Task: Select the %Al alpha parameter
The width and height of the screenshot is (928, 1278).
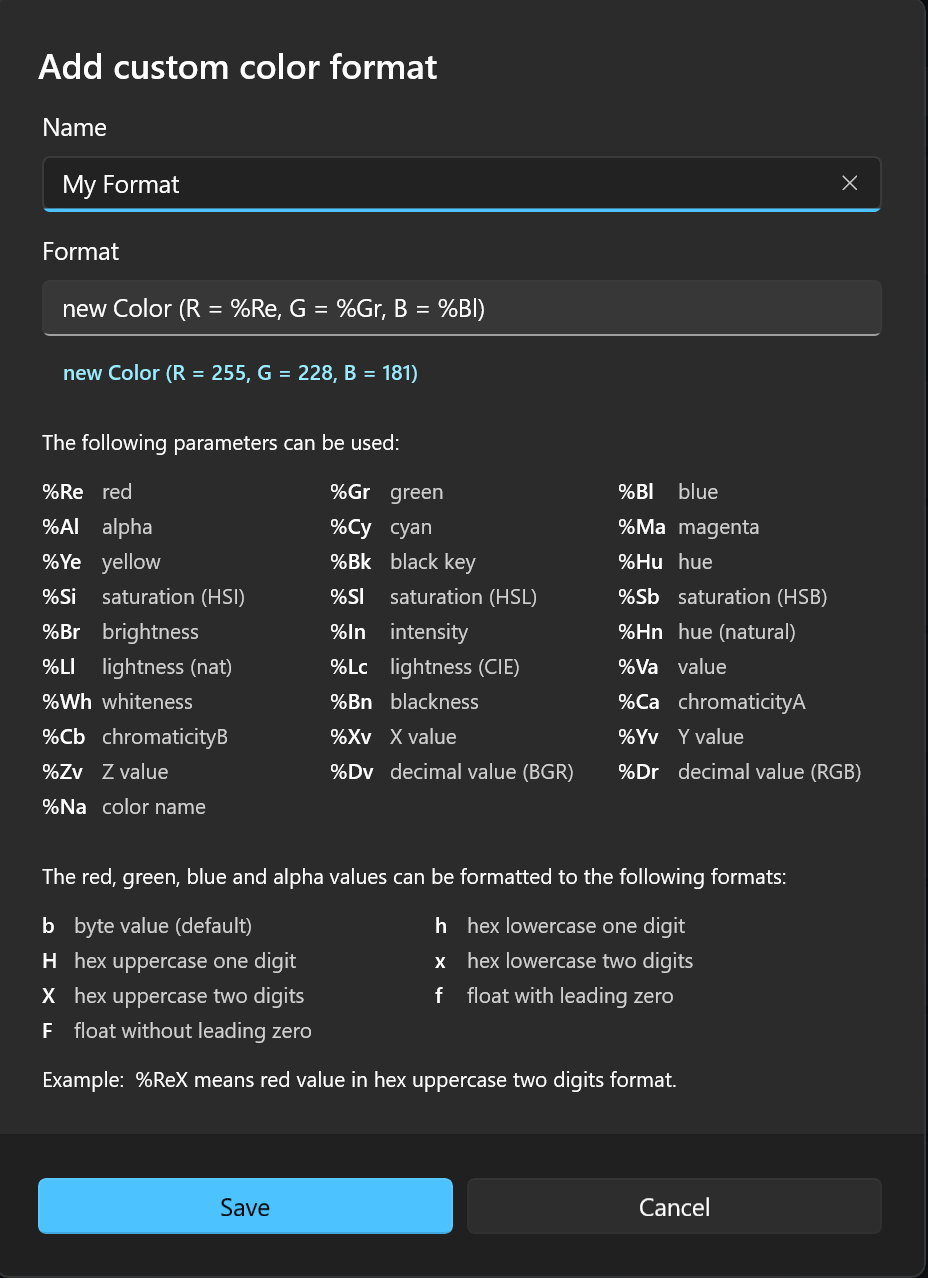Action: tap(60, 526)
